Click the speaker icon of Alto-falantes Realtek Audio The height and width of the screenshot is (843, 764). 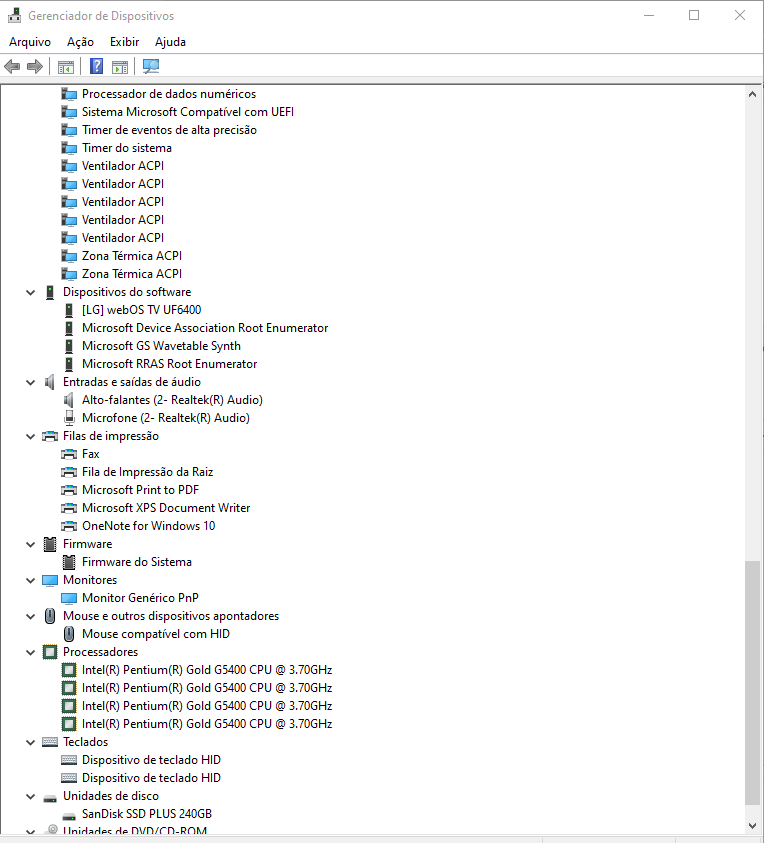point(68,400)
